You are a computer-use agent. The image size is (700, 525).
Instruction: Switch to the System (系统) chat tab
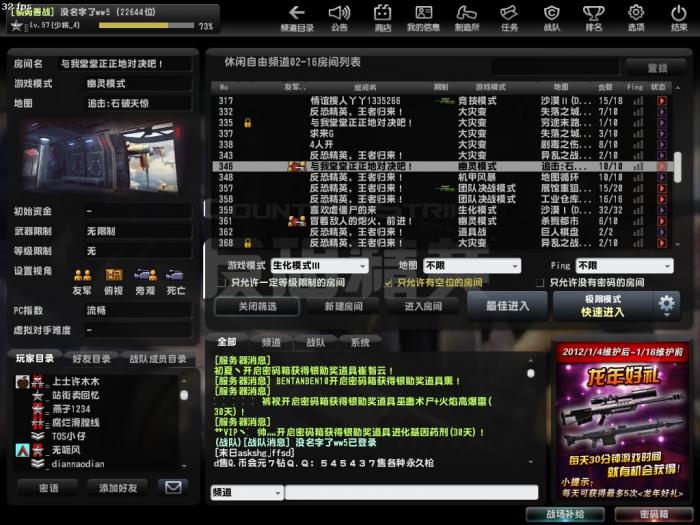360,342
